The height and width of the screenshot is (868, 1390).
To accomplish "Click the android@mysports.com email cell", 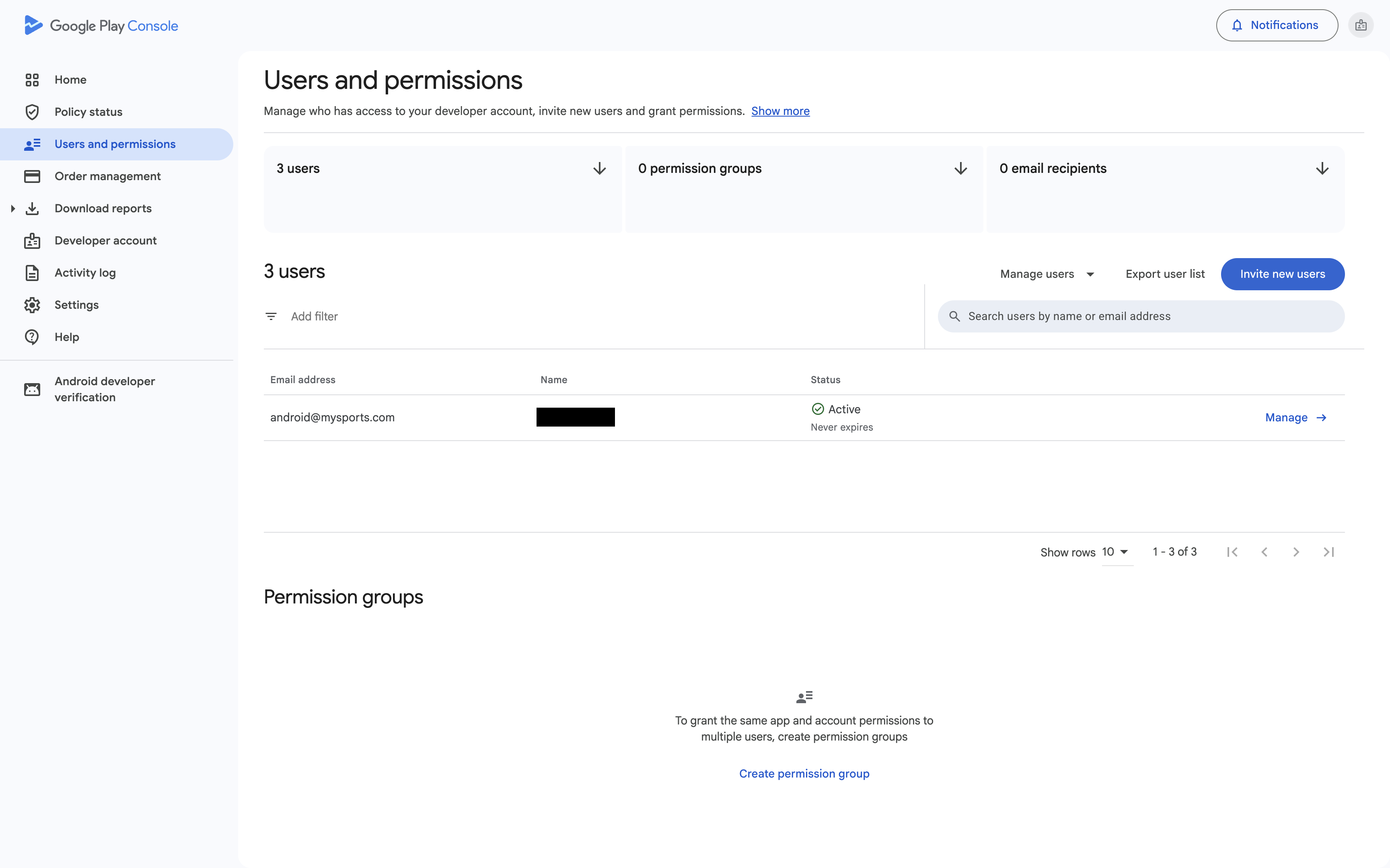I will coord(333,417).
